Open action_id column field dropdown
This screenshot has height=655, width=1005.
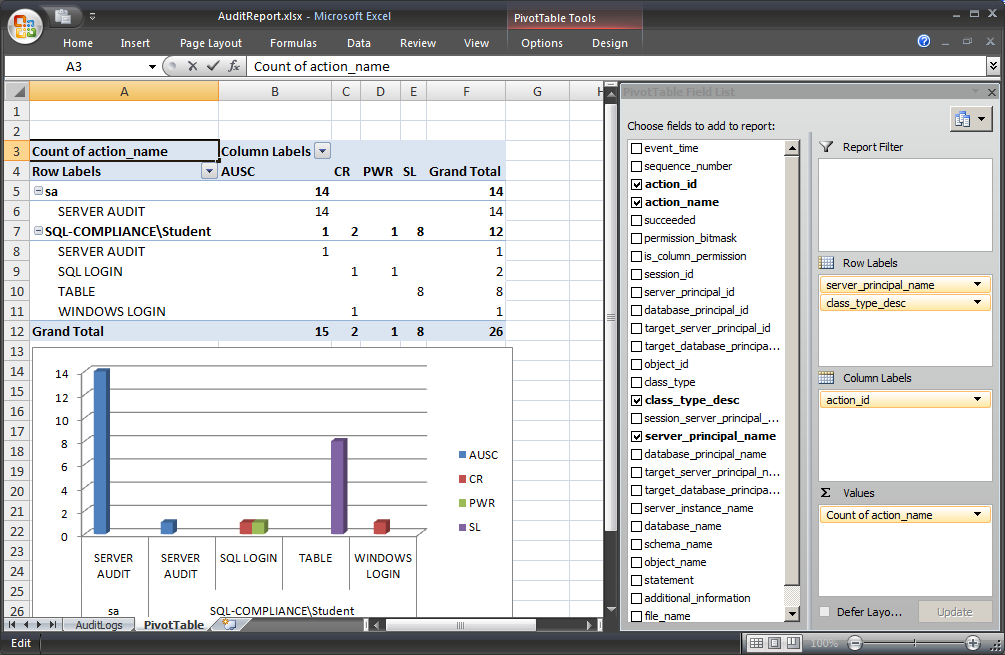[x=977, y=399]
